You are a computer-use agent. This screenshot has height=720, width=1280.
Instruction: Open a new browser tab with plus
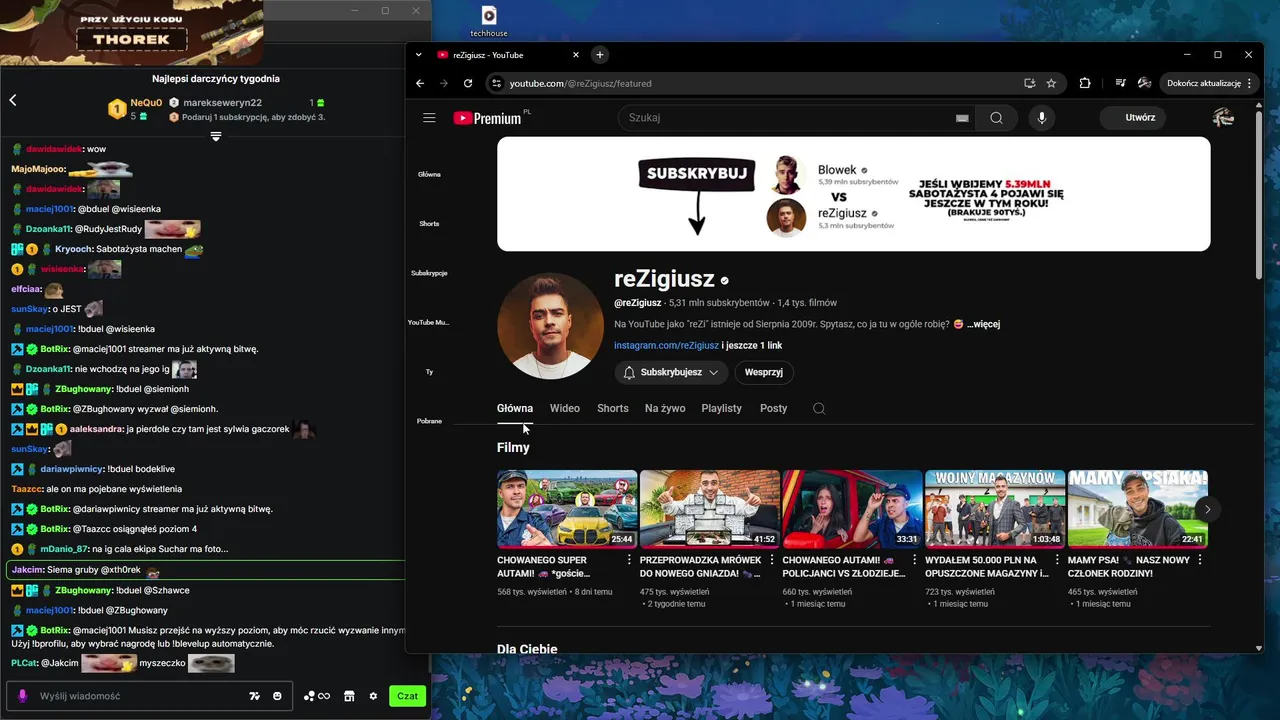[x=599, y=55]
